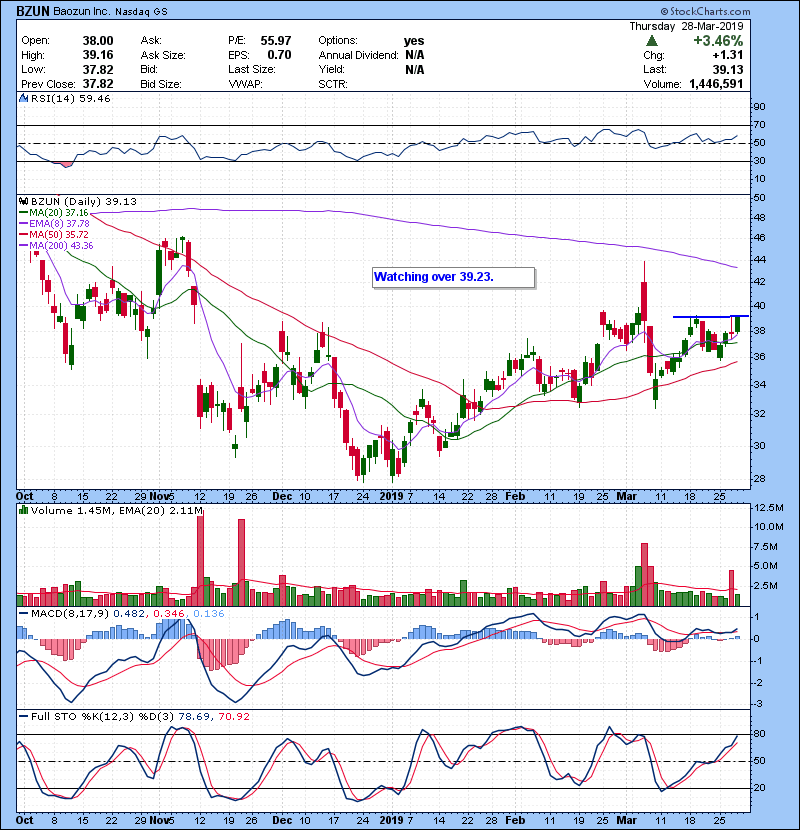This screenshot has width=800, height=830.
Task: Click the MA(20) 37.16 legend entry
Action: point(54,213)
